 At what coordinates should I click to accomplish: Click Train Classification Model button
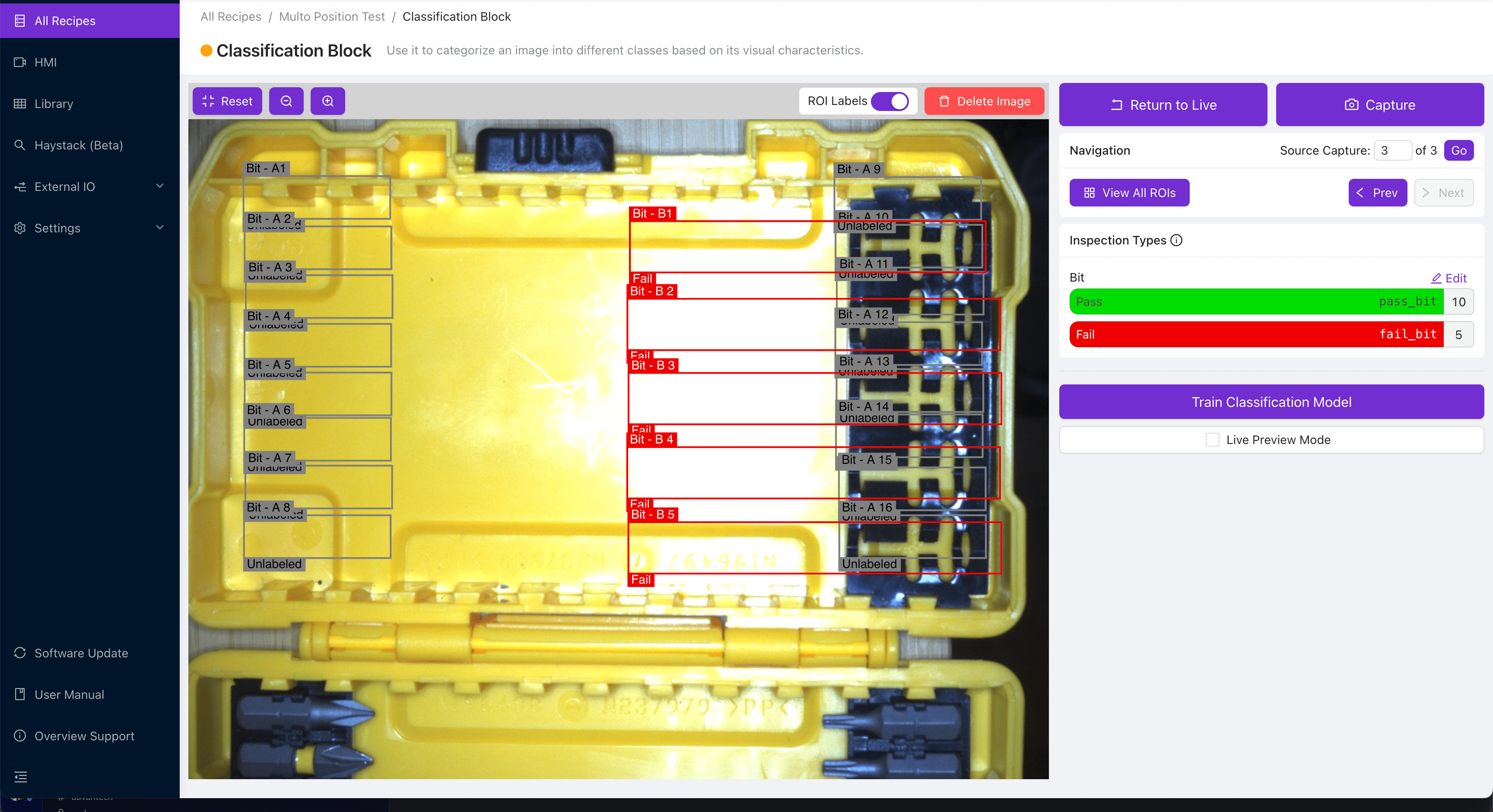click(1271, 402)
